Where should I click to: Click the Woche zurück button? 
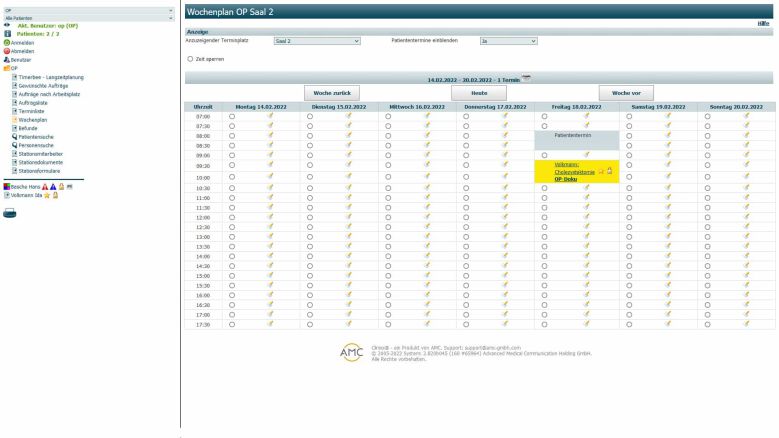(x=330, y=91)
